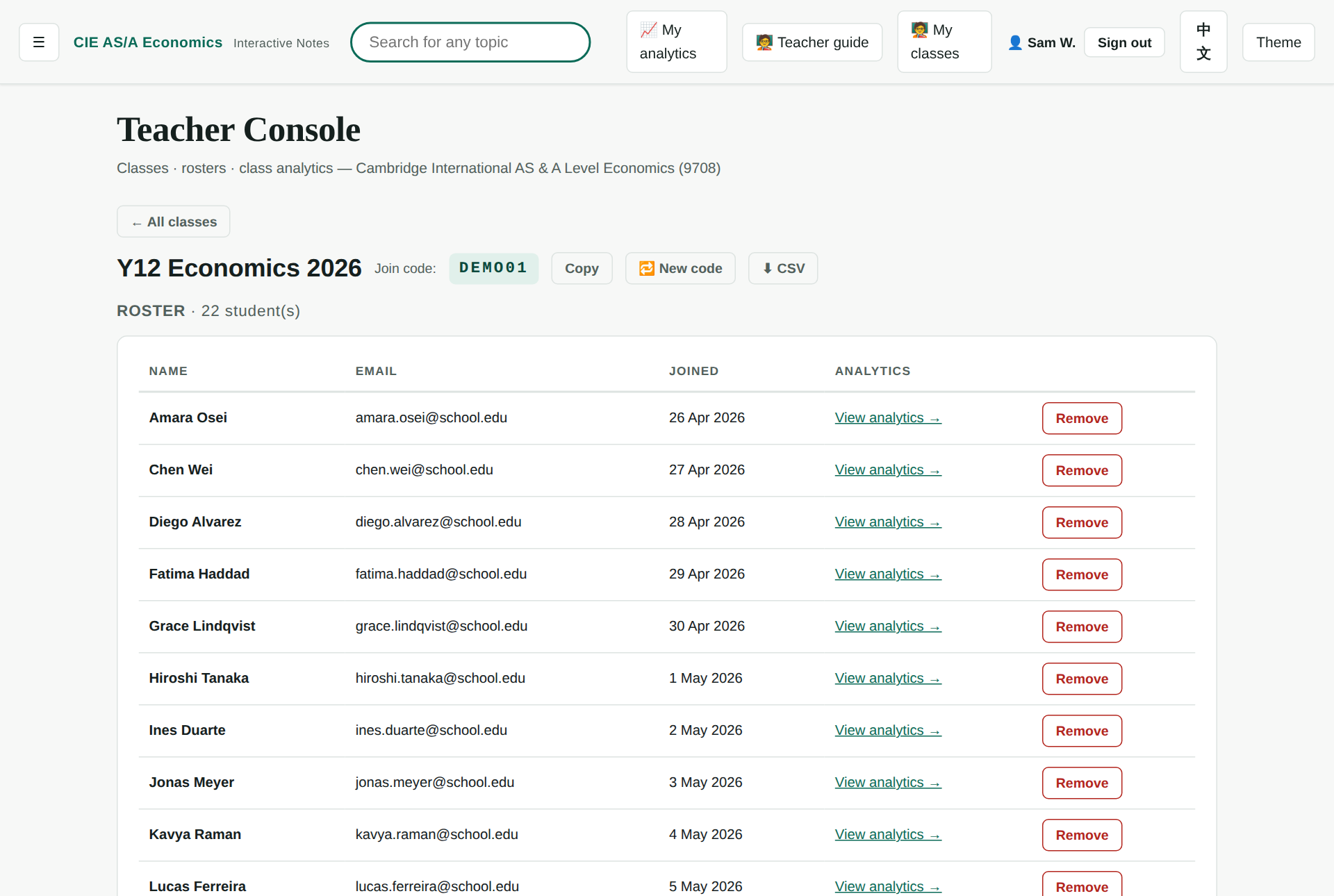
Task: Remove Hiroshi Tanaka from roster
Action: [x=1082, y=679]
